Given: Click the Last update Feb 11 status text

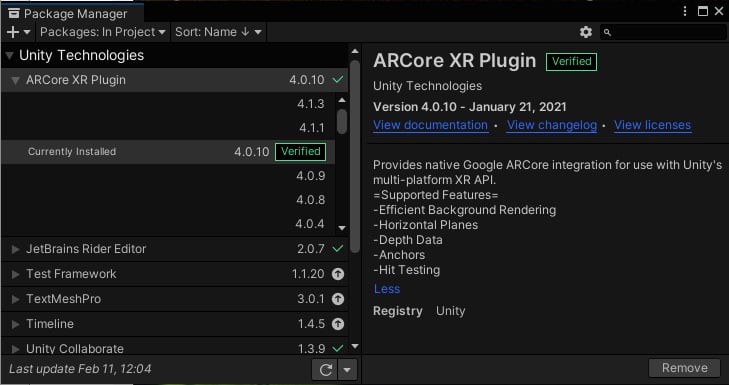Looking at the screenshot, I should (x=80, y=369).
